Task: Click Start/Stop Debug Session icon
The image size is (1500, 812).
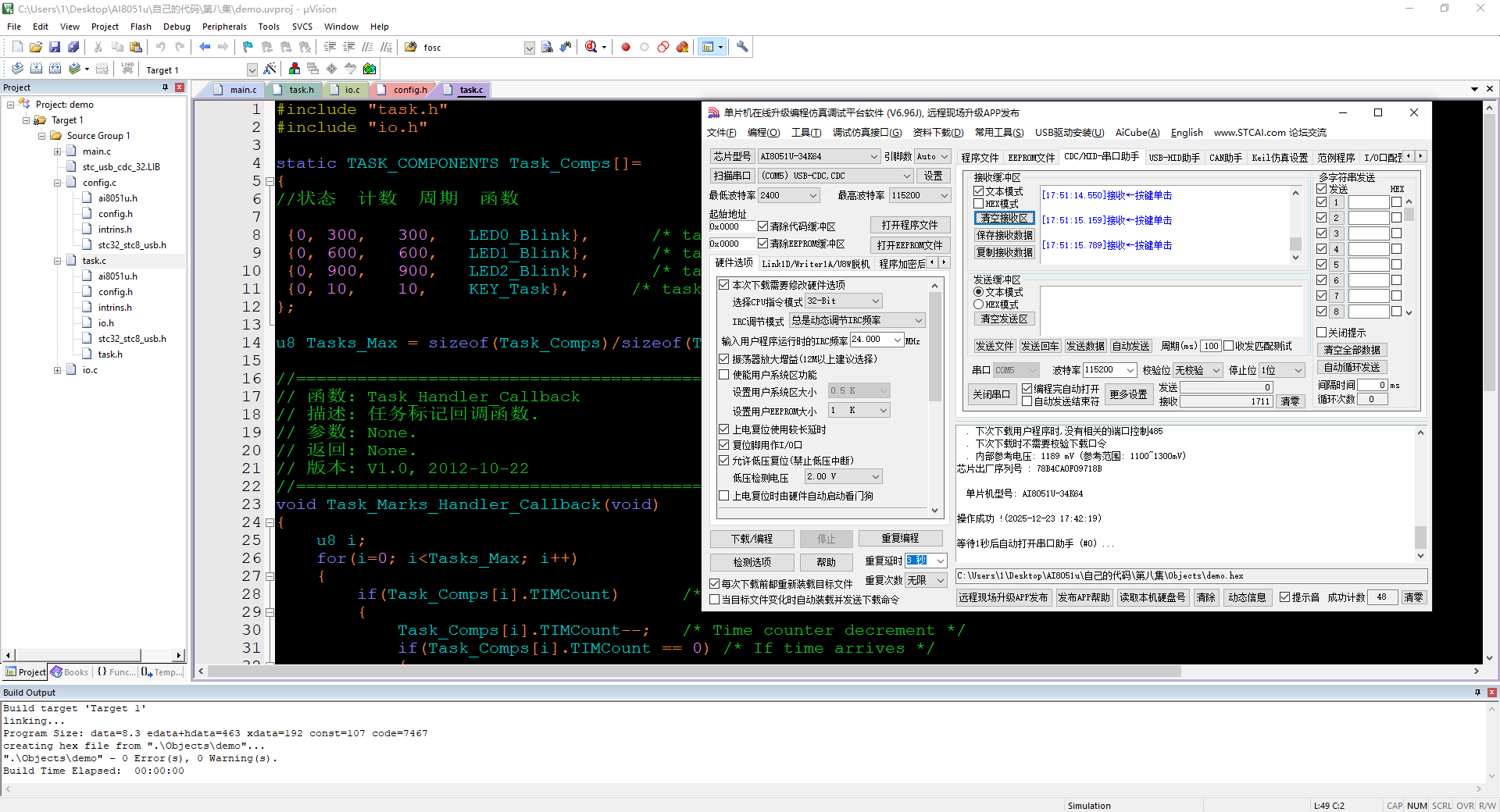Action: [591, 48]
